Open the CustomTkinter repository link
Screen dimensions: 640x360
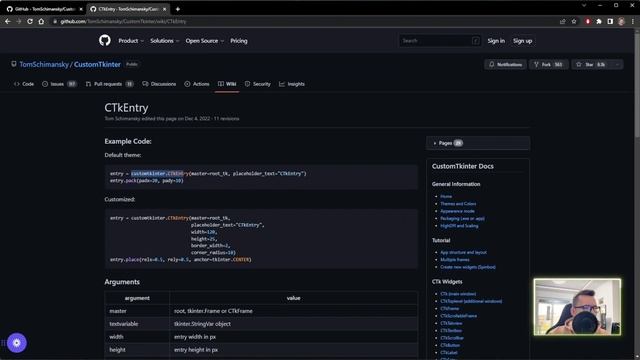[x=97, y=64]
